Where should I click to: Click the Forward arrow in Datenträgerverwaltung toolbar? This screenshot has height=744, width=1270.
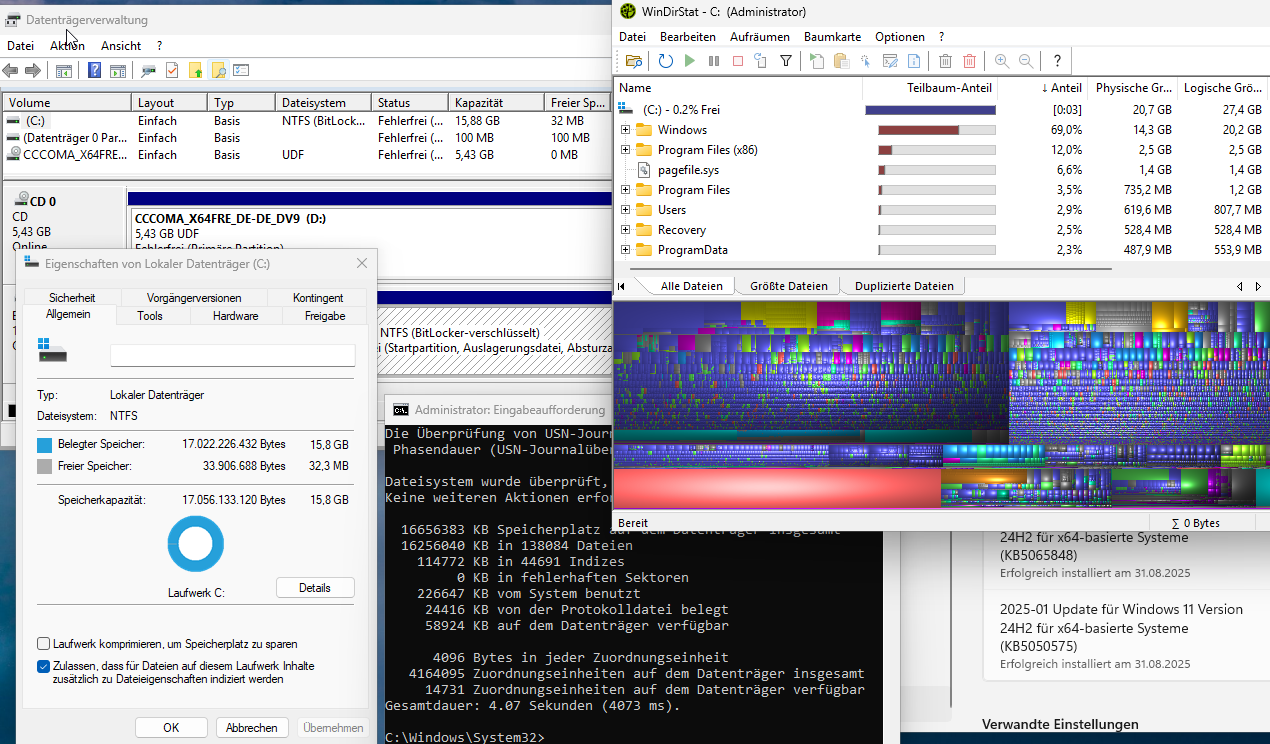(x=33, y=71)
